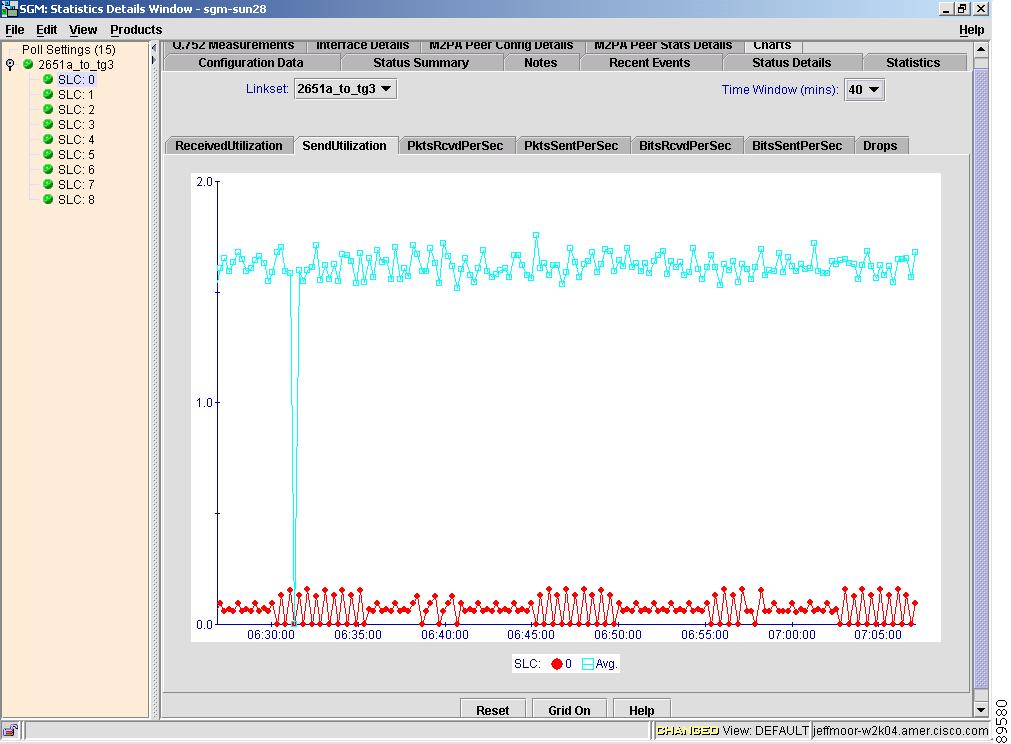The image size is (1011, 744).
Task: Select SLC: 6 in the tree
Action: pyautogui.click(x=76, y=170)
